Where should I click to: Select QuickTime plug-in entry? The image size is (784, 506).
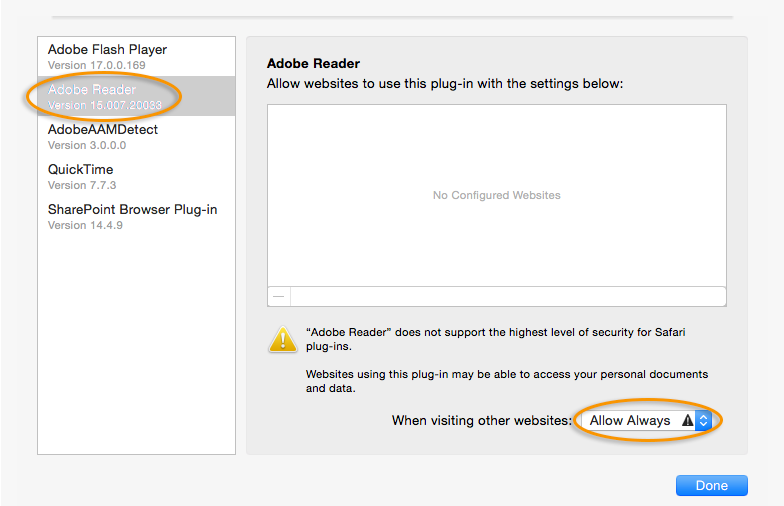click(x=136, y=176)
